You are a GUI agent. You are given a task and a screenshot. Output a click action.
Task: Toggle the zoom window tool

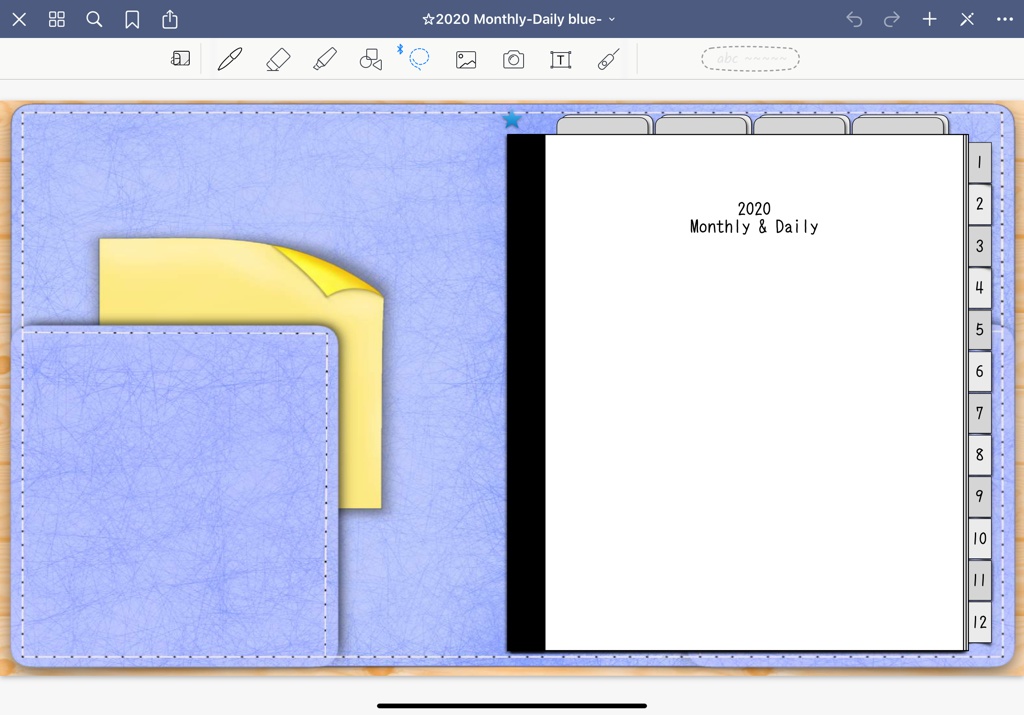pos(180,59)
